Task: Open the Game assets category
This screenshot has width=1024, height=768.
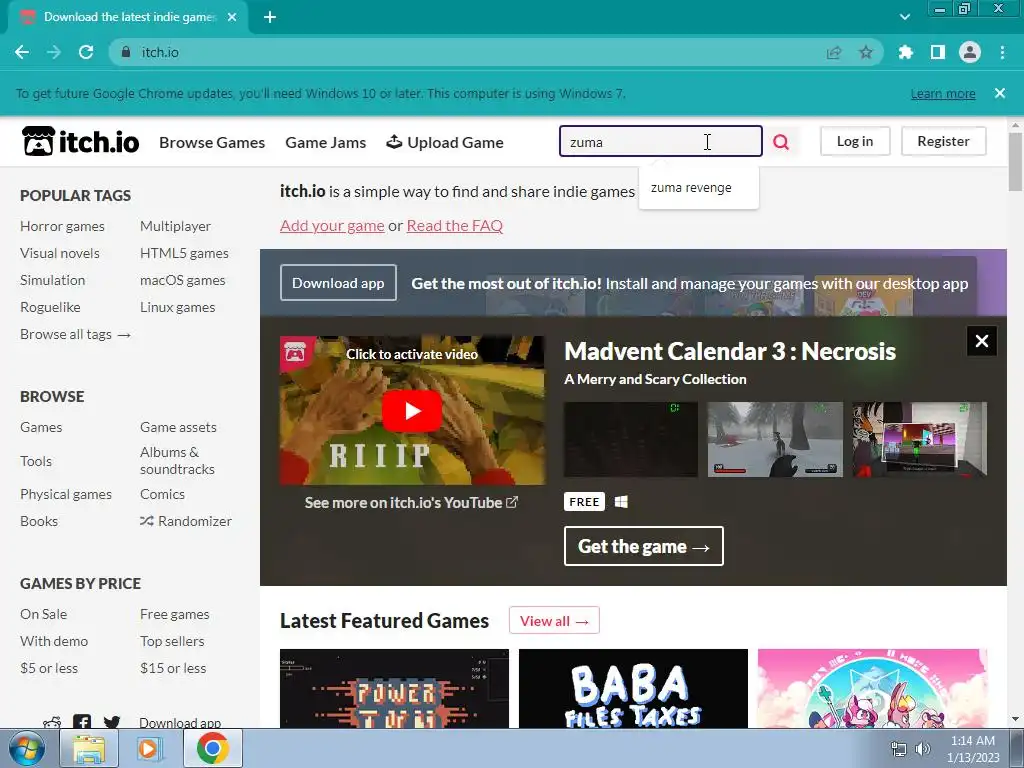Action: pos(178,427)
